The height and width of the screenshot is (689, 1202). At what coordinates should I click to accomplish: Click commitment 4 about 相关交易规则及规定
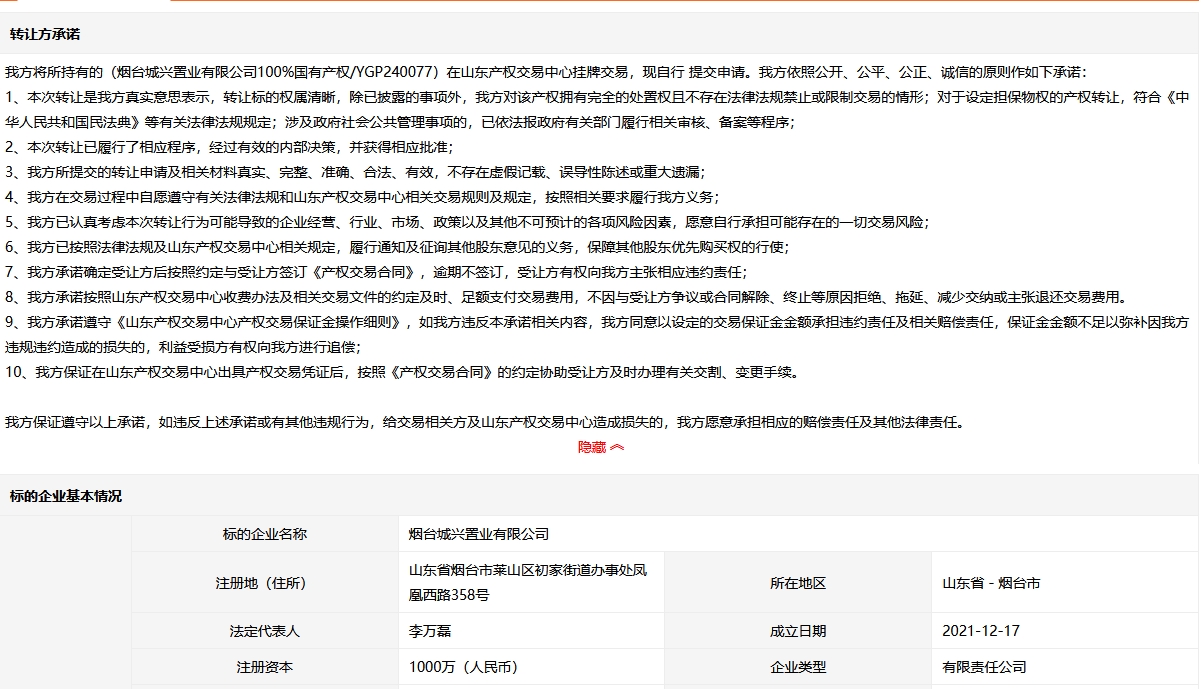click(x=362, y=197)
